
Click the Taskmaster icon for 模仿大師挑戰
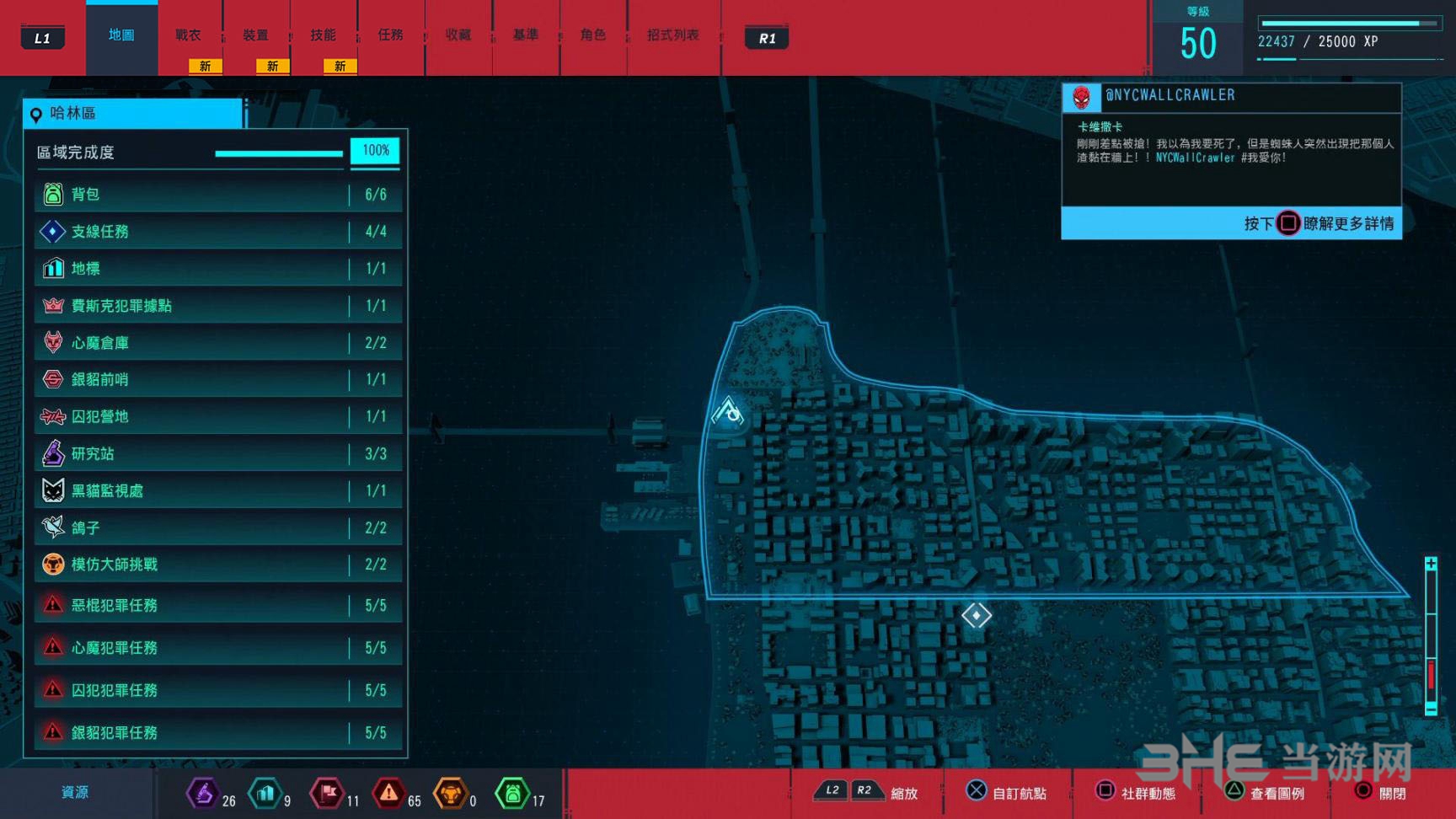(53, 565)
